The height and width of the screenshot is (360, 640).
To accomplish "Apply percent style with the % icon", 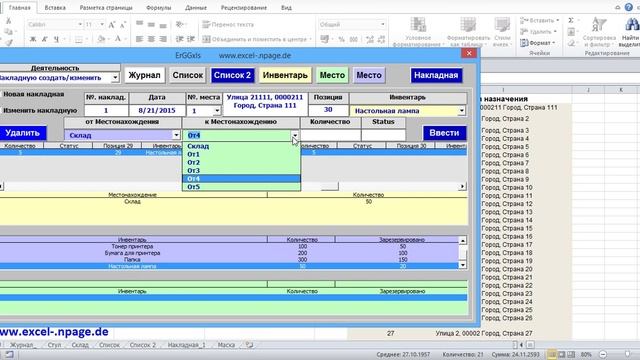I will tap(341, 40).
